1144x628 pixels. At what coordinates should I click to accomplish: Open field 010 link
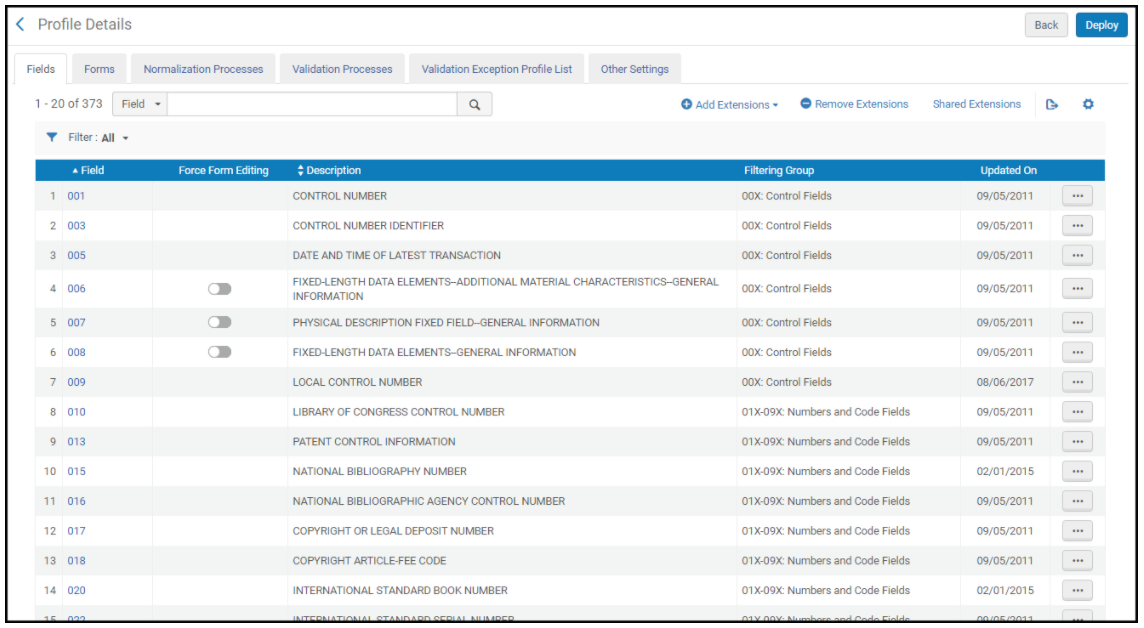click(77, 412)
